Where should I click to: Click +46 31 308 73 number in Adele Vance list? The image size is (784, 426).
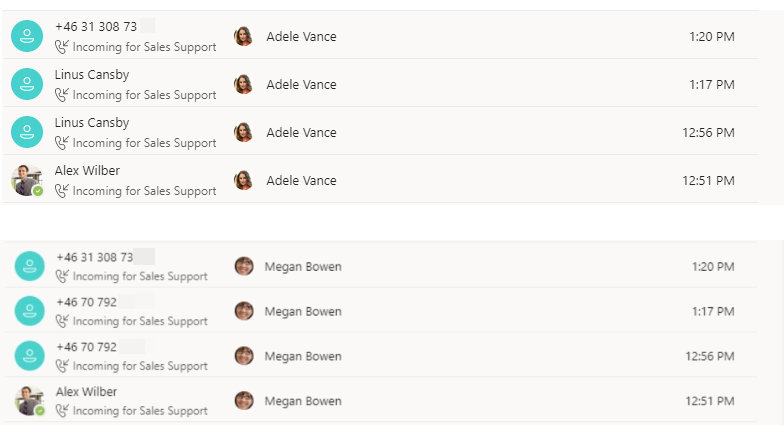(96, 26)
